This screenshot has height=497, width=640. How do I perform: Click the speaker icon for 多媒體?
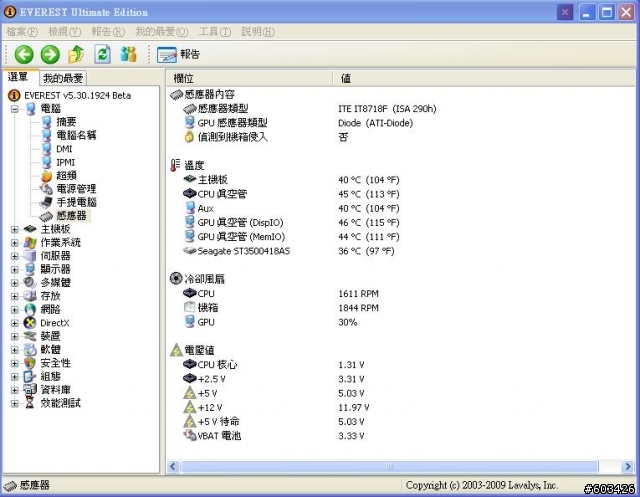point(30,283)
